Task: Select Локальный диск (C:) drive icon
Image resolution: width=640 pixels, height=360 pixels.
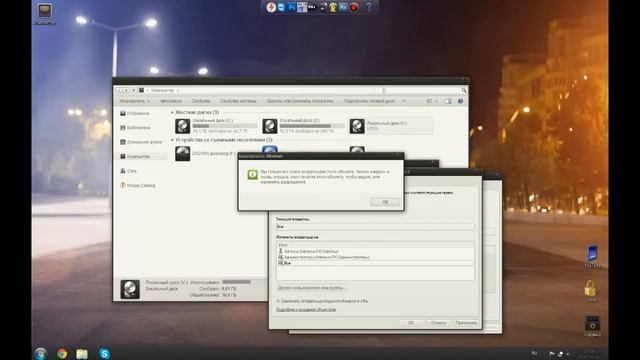Action: 182,126
